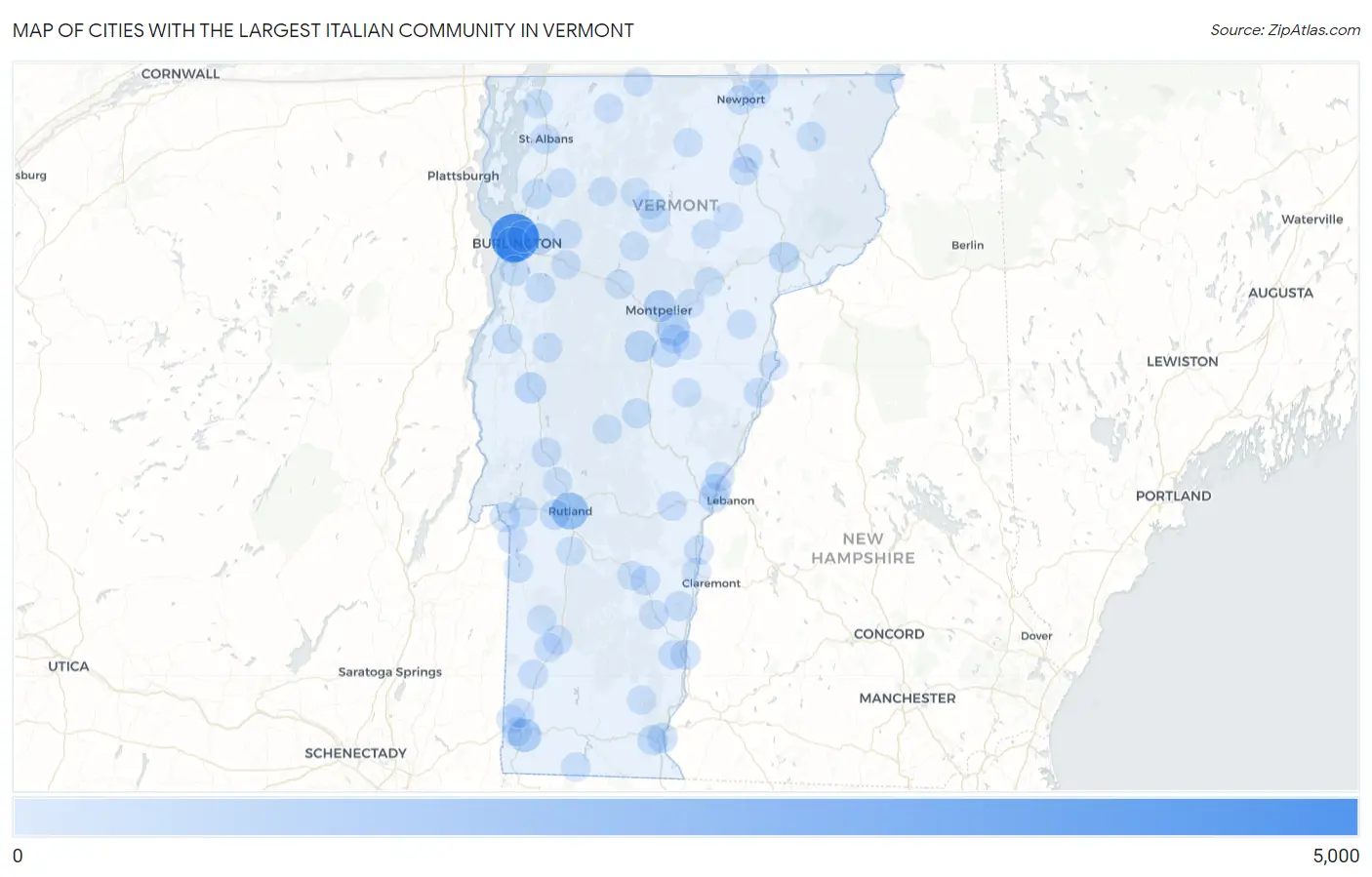Click the map title heading text
Screen dimensions: 1372x877
click(x=323, y=30)
